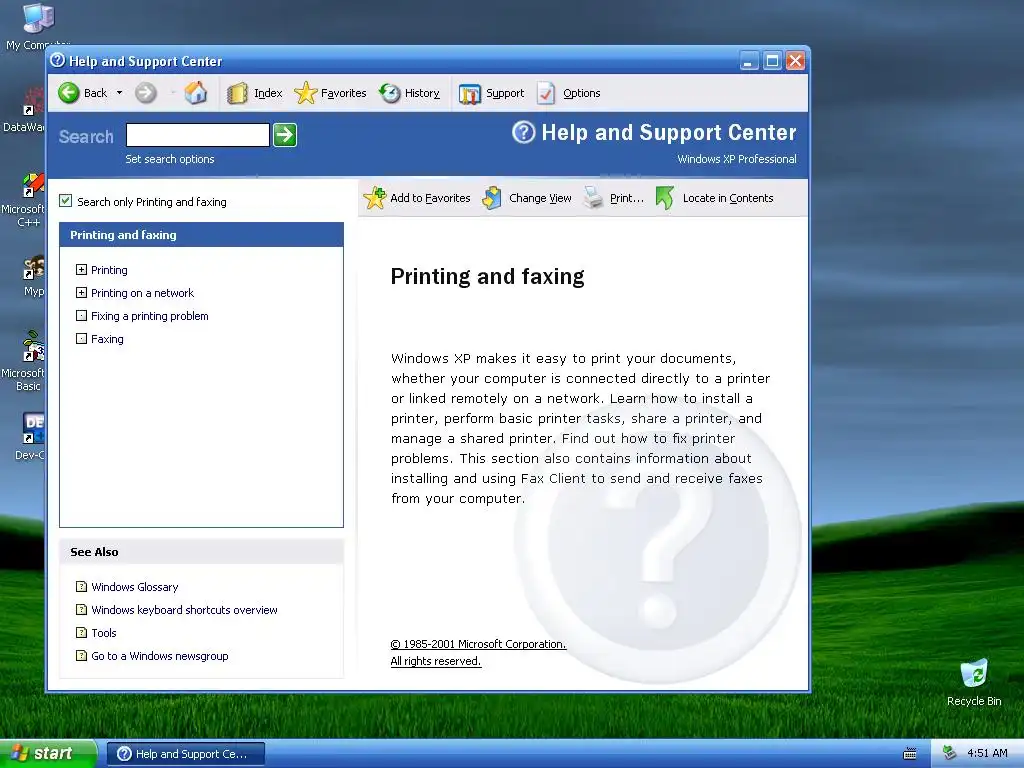Click Add to Favorites star icon
Viewport: 1024px width, 768px height.
pyautogui.click(x=375, y=198)
